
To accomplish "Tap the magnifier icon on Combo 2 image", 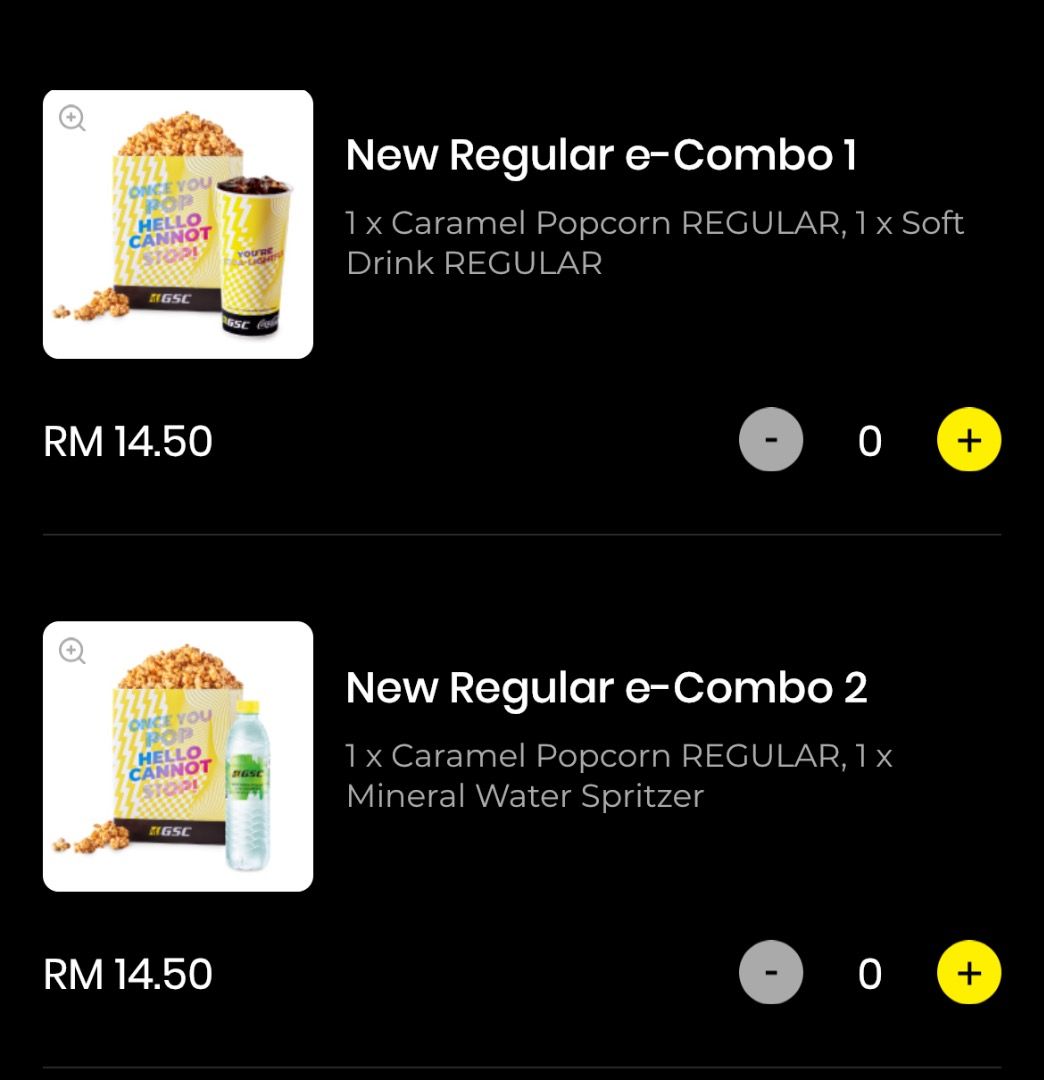I will (x=72, y=651).
